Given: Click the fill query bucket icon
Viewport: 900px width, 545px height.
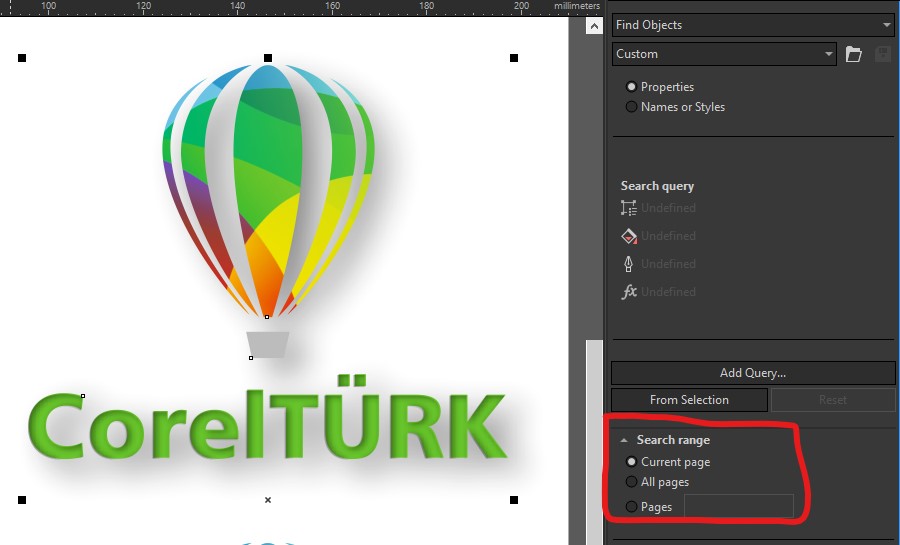Looking at the screenshot, I should point(629,236).
